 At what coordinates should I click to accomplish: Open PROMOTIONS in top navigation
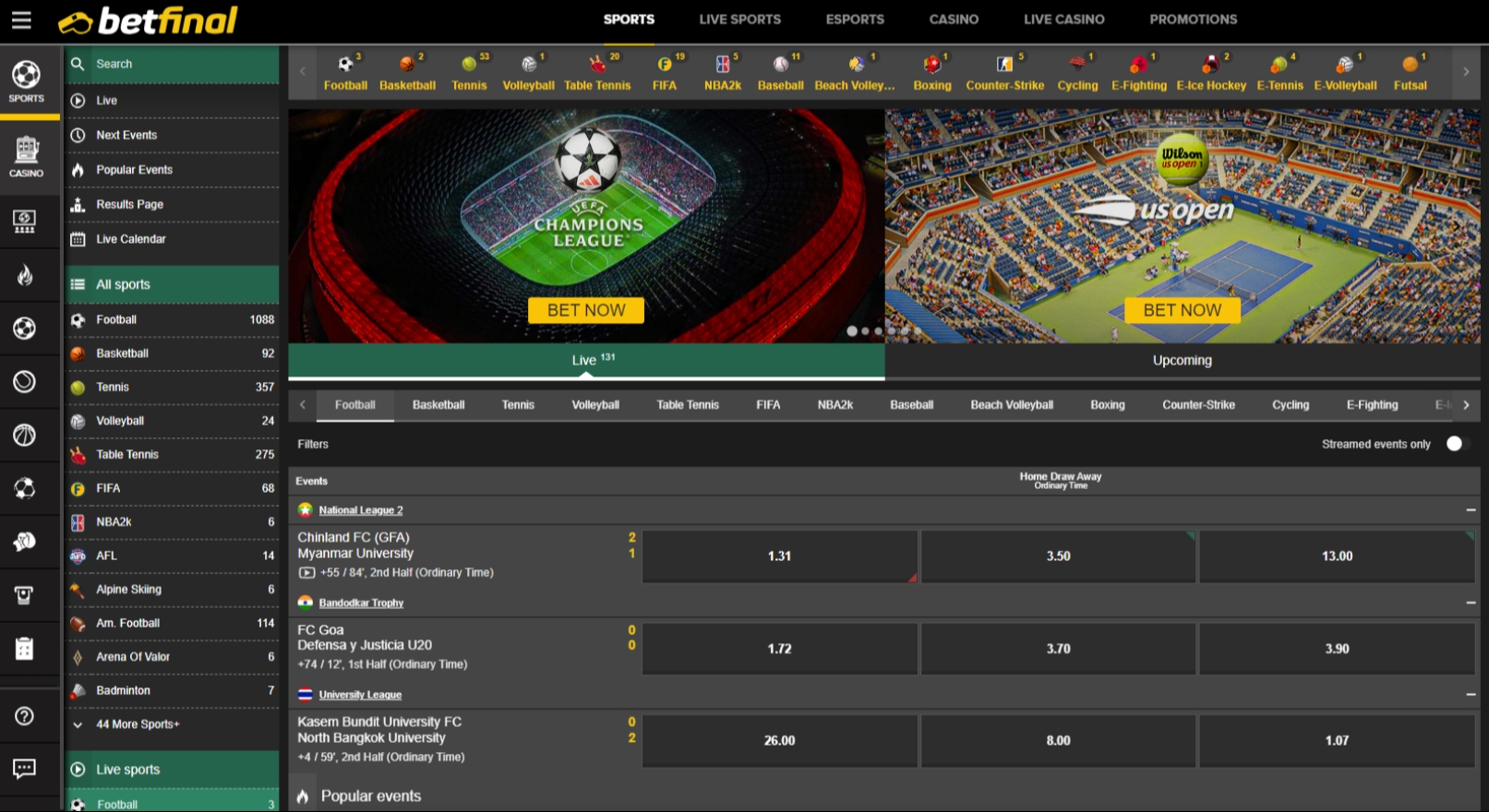pos(1193,19)
